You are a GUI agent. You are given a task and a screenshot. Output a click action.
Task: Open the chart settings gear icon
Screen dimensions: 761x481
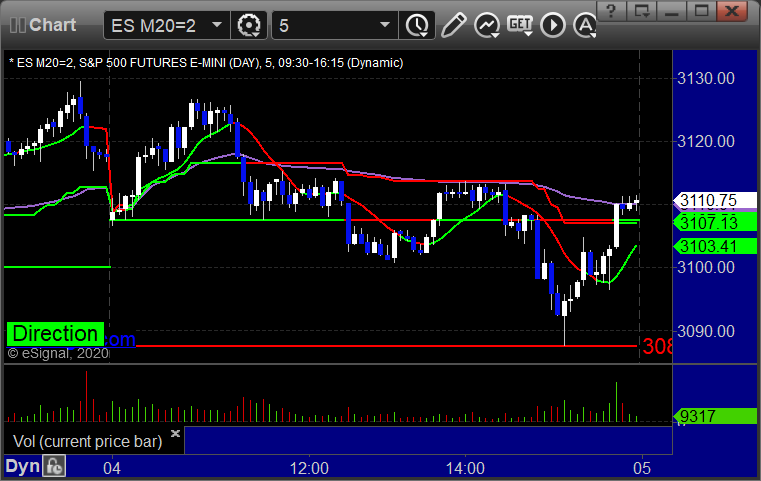pos(249,25)
